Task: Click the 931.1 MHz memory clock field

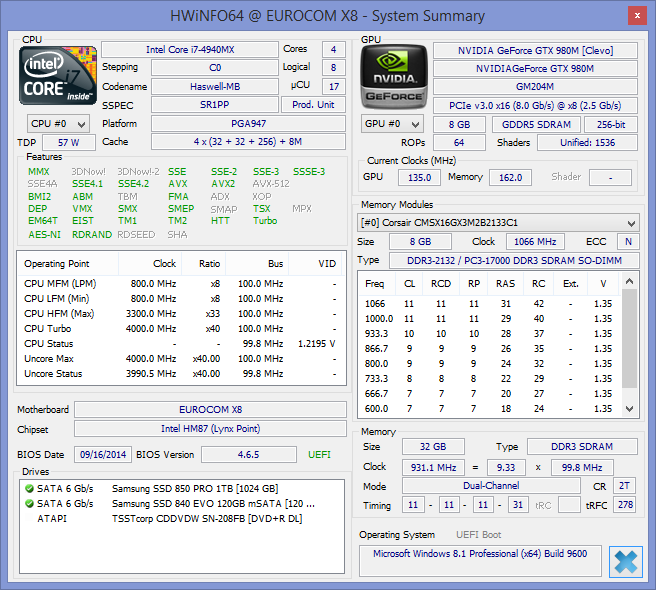Action: pos(433,467)
